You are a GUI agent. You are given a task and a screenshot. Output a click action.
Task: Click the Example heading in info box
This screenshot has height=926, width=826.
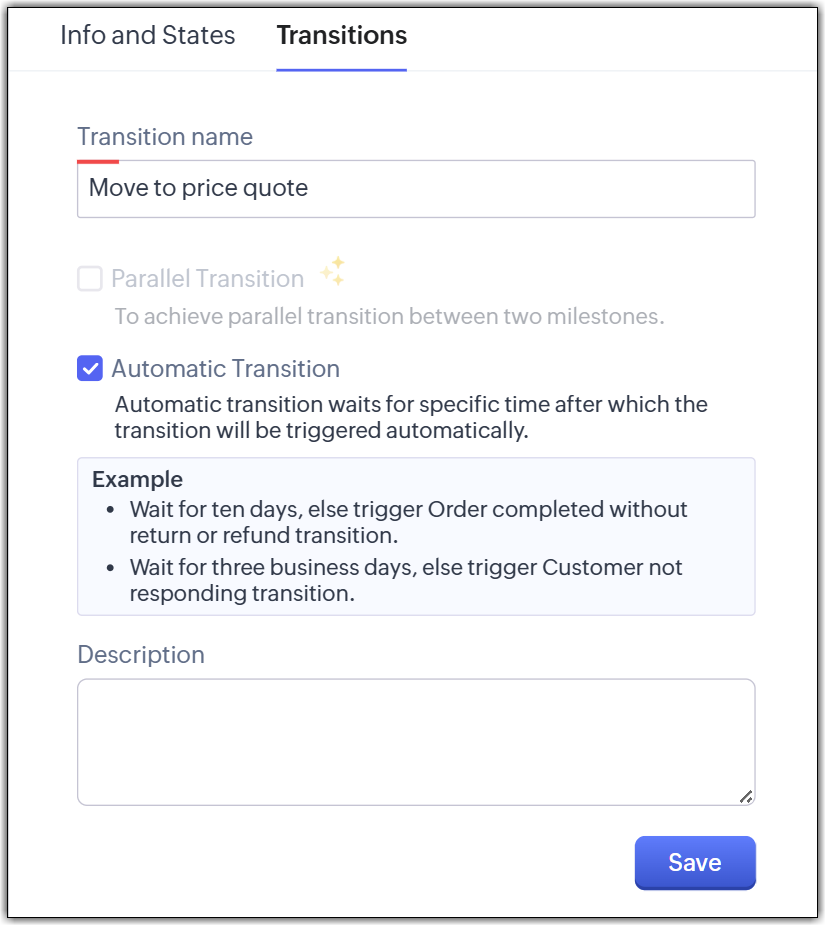(138, 479)
